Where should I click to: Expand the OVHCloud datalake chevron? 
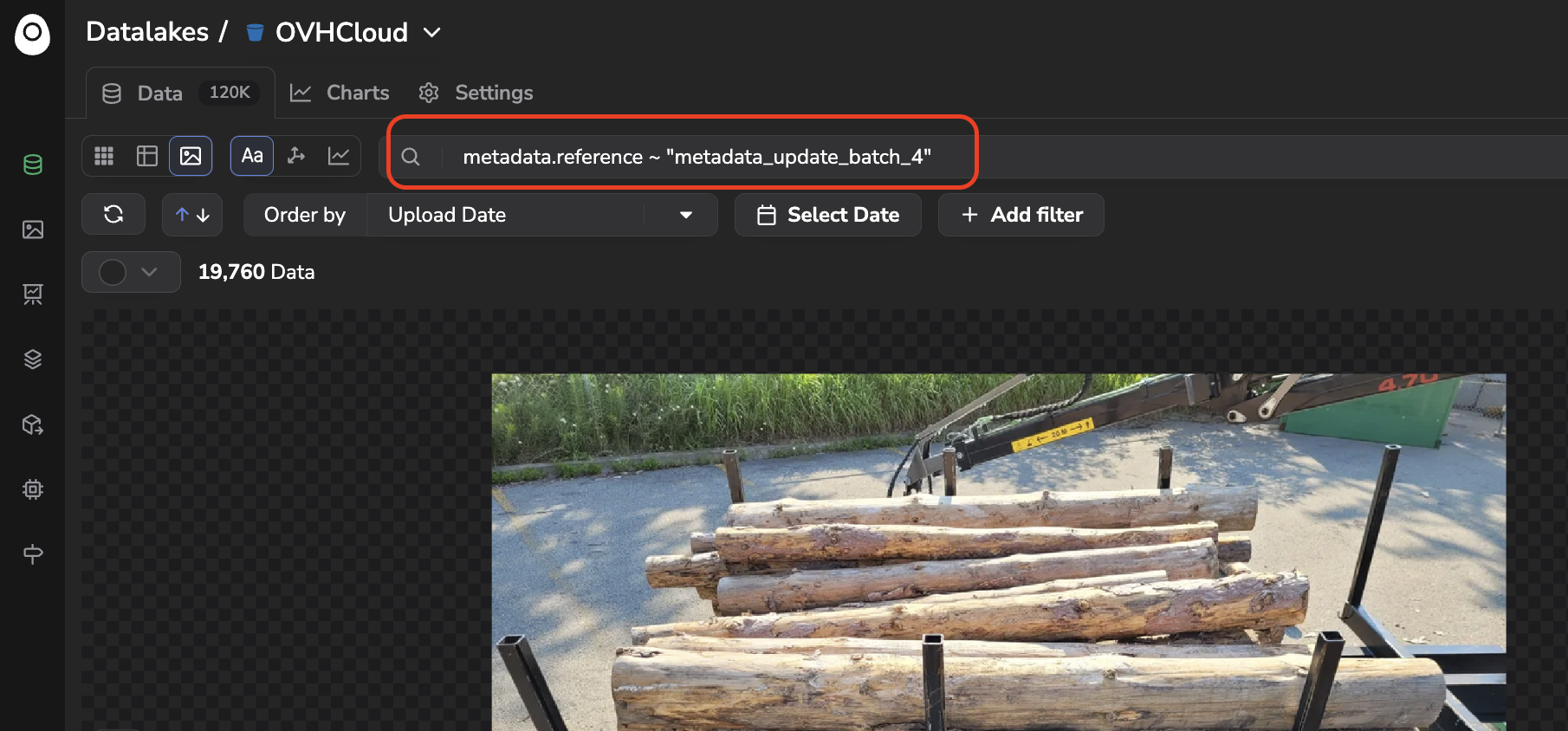(x=431, y=33)
